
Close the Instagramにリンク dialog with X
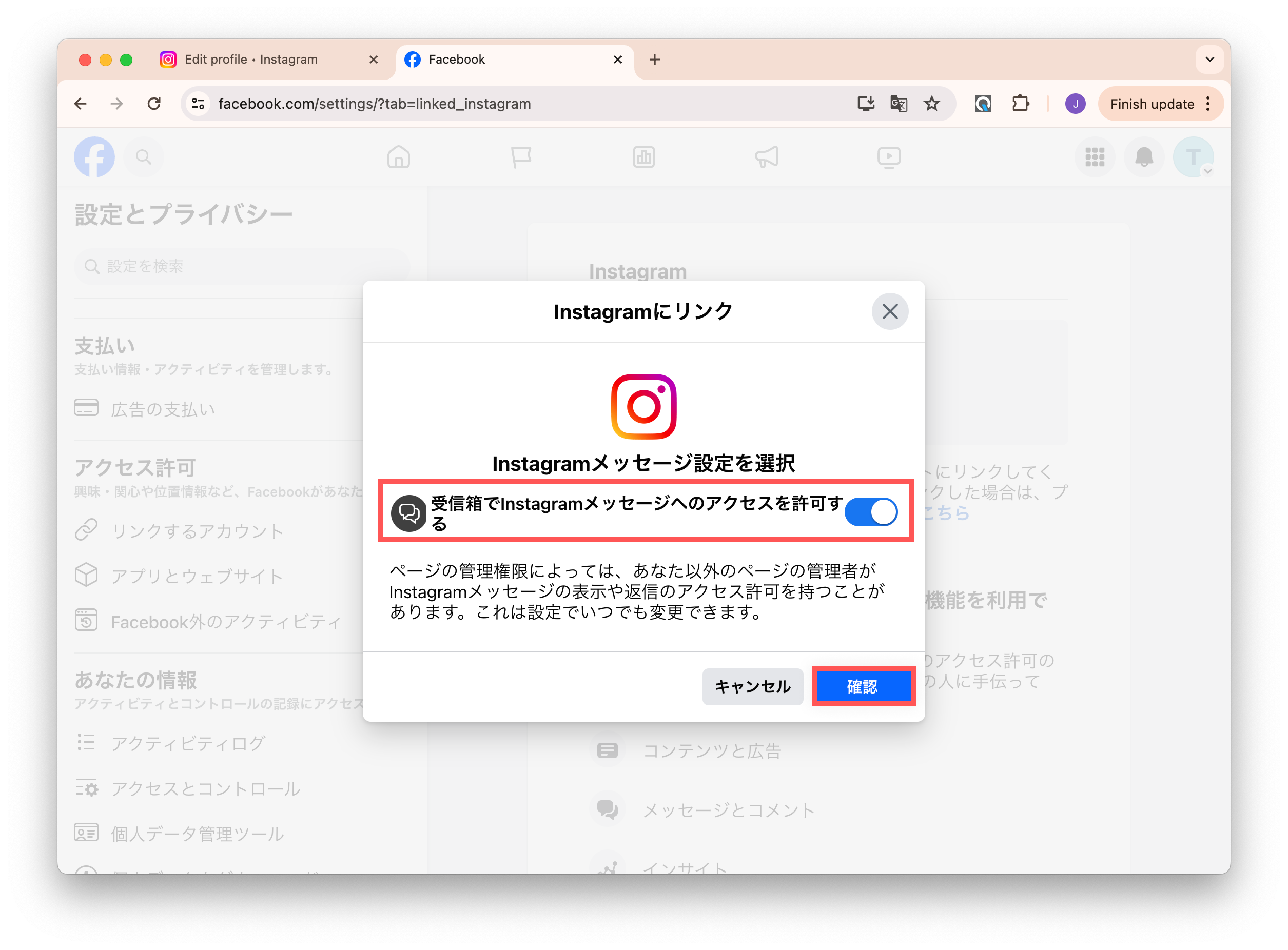pyautogui.click(x=889, y=312)
